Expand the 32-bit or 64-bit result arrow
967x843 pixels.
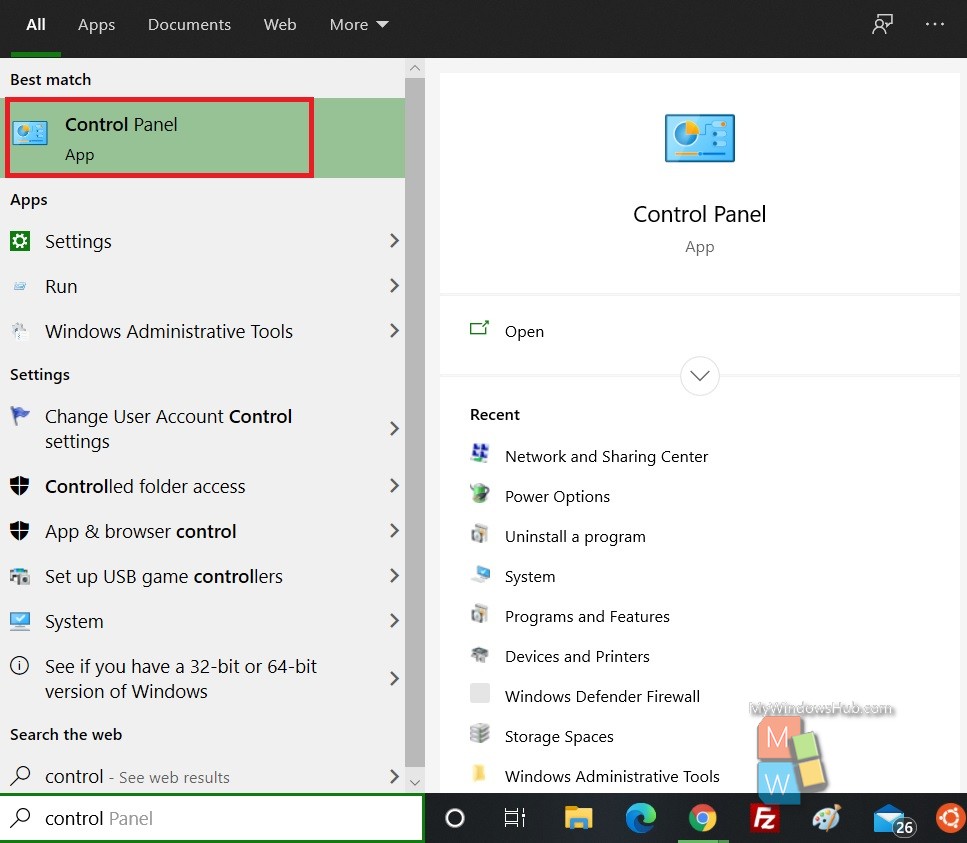(x=394, y=678)
